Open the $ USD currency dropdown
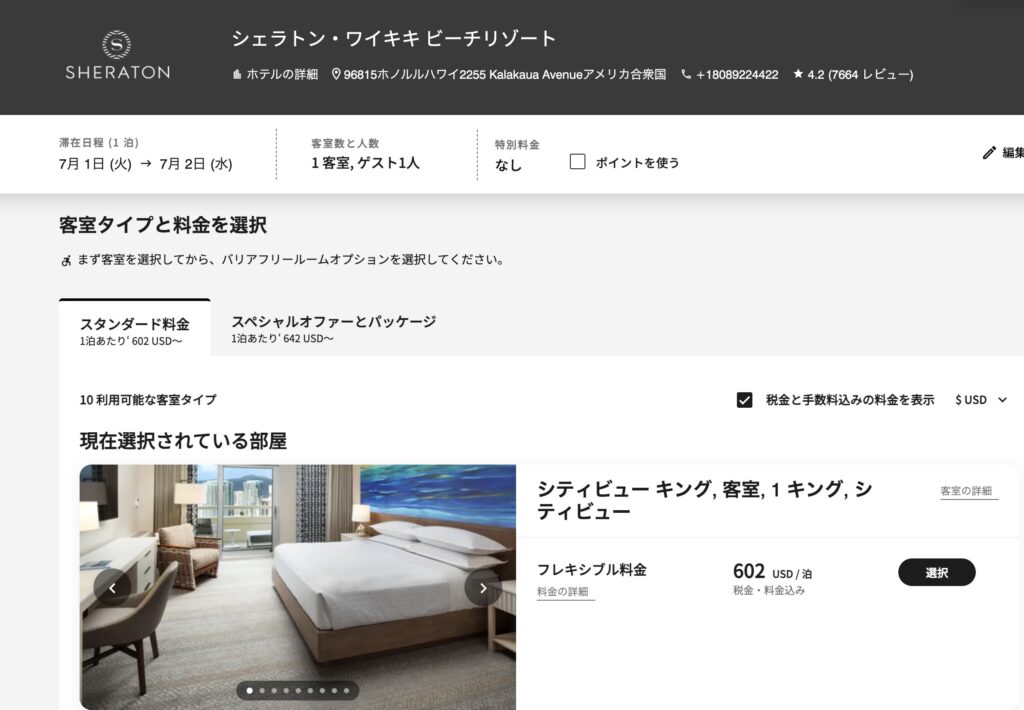 point(981,400)
